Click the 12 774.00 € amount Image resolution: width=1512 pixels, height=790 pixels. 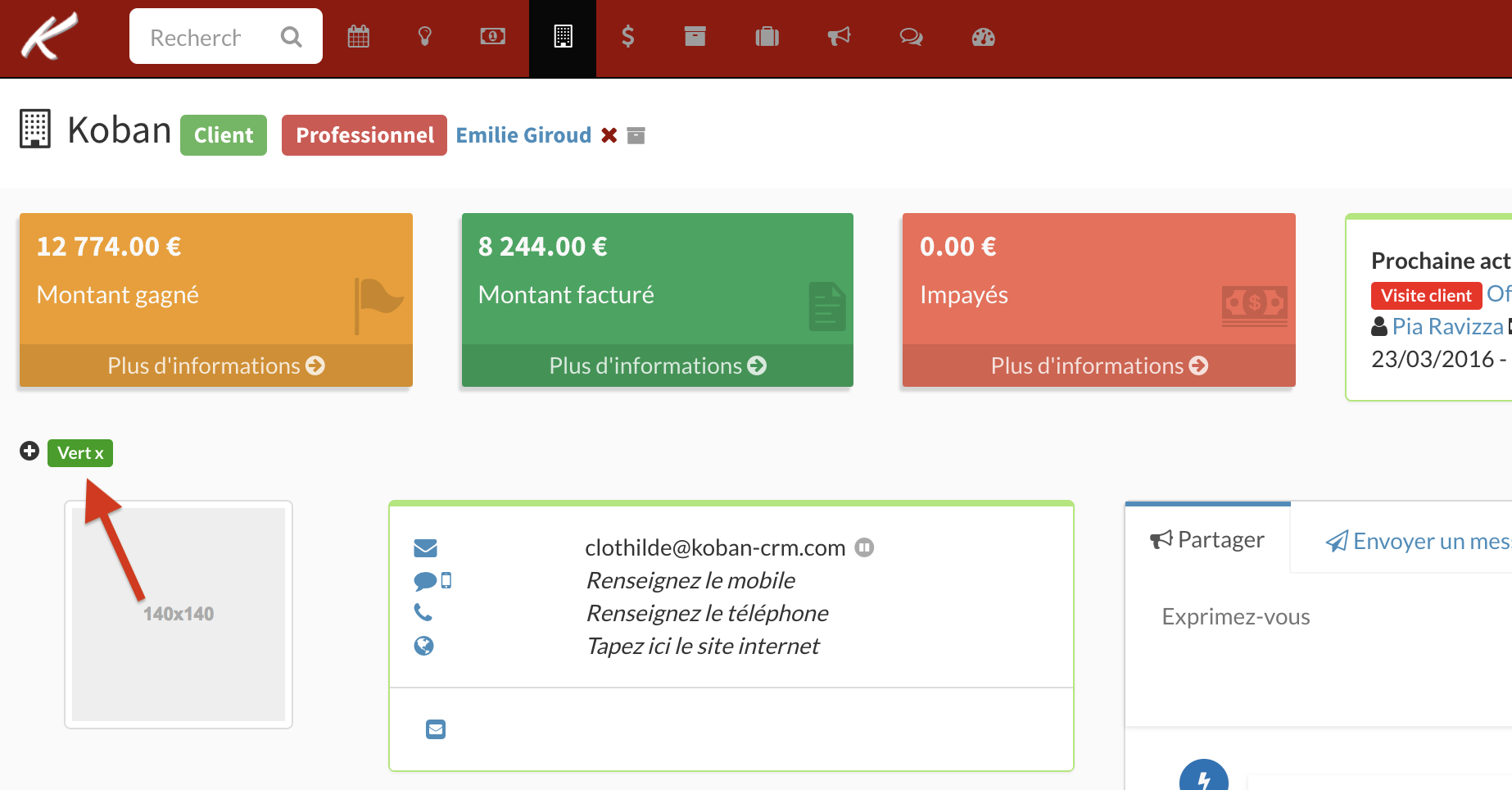[x=109, y=247]
